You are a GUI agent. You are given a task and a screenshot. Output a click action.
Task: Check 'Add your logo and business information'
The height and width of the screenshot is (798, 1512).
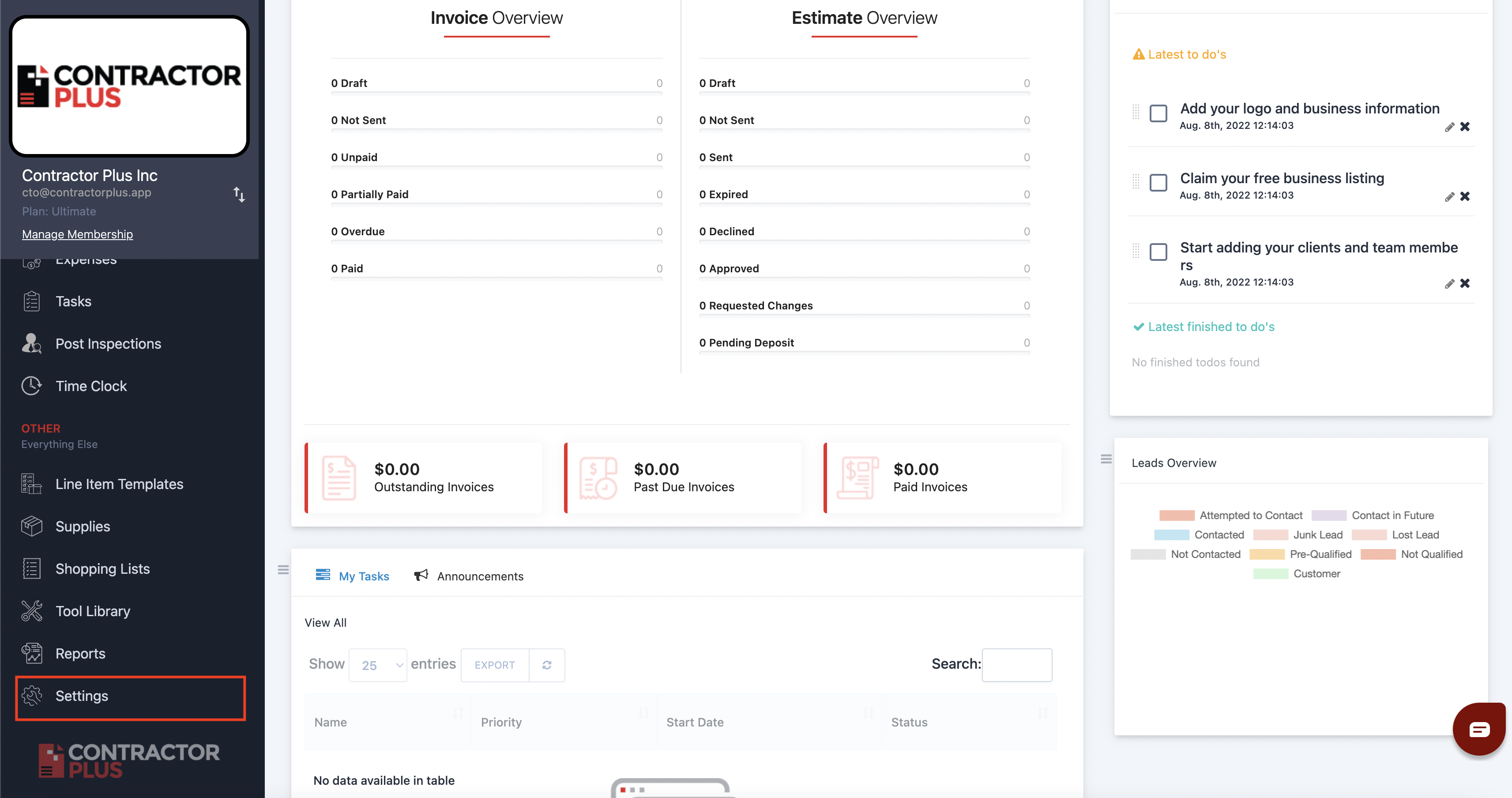pos(1158,113)
